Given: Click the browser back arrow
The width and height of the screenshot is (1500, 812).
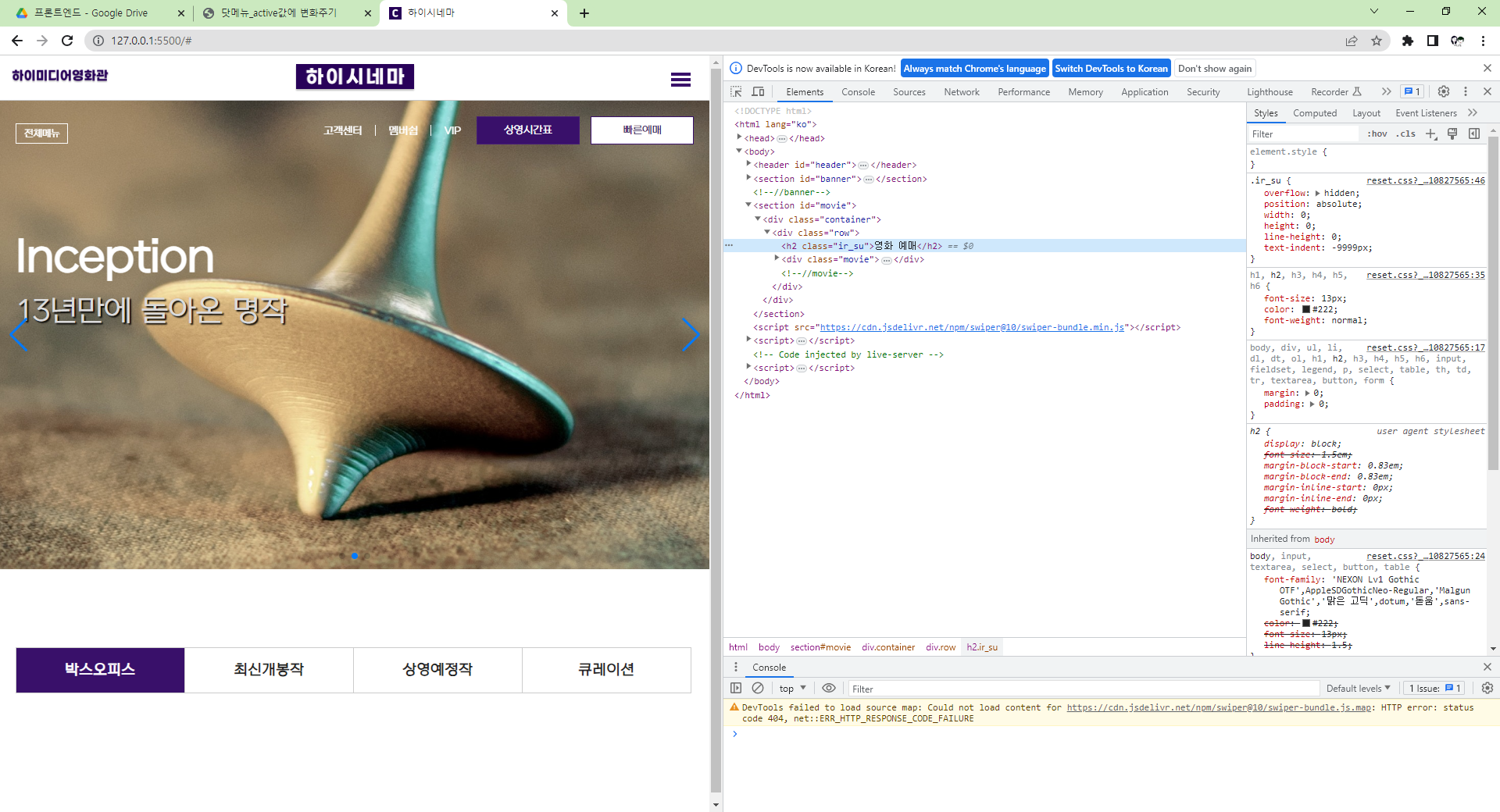Looking at the screenshot, I should click(17, 41).
